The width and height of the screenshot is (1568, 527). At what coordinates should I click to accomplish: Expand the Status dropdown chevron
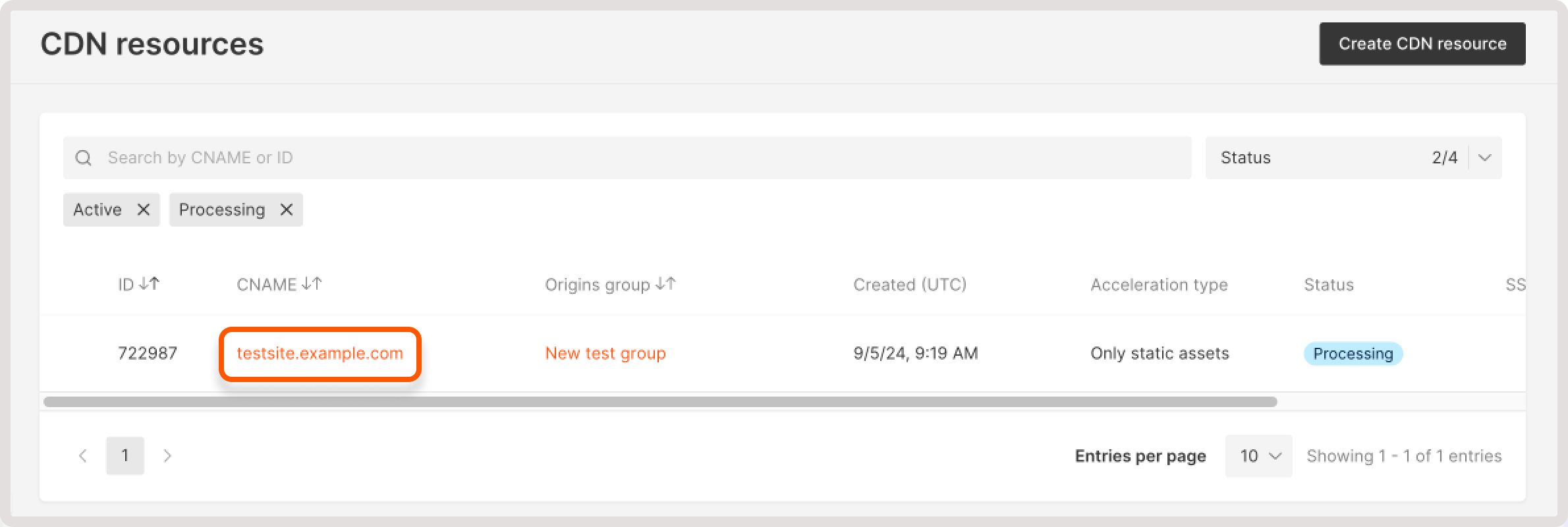[x=1484, y=157]
